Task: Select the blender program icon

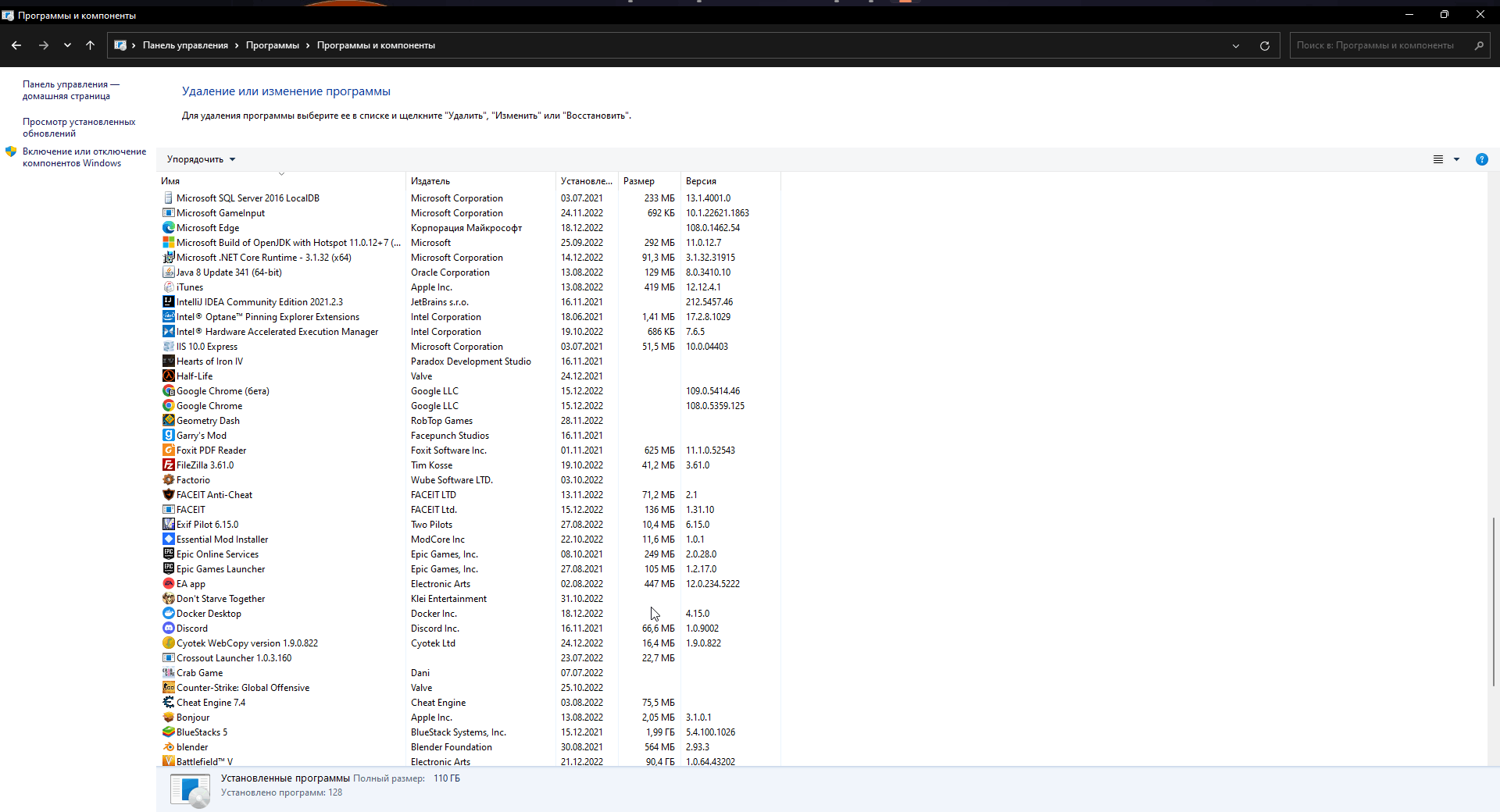Action: coord(168,747)
